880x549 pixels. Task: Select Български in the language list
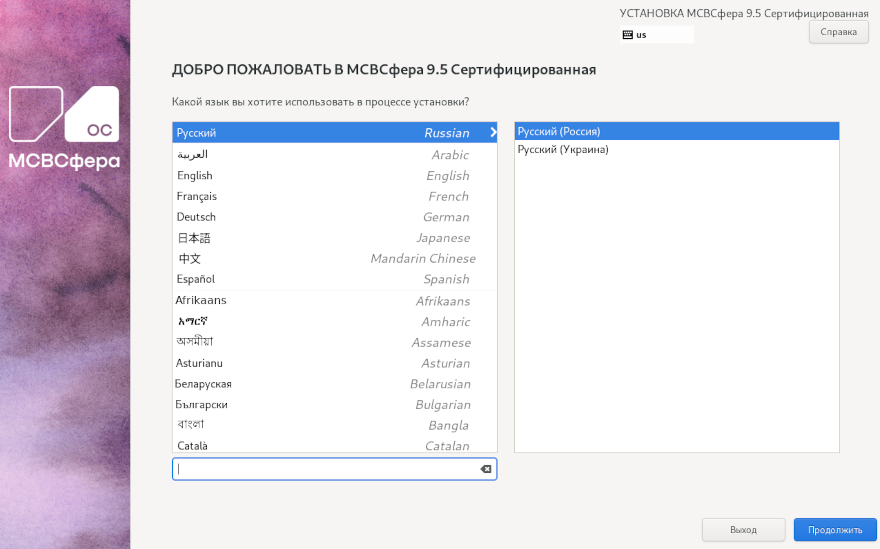(334, 405)
